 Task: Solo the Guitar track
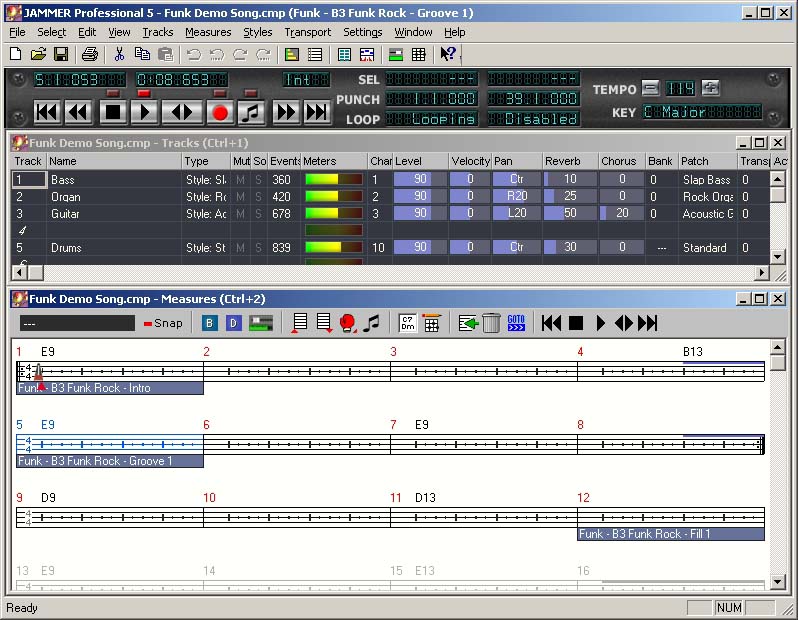[x=259, y=214]
